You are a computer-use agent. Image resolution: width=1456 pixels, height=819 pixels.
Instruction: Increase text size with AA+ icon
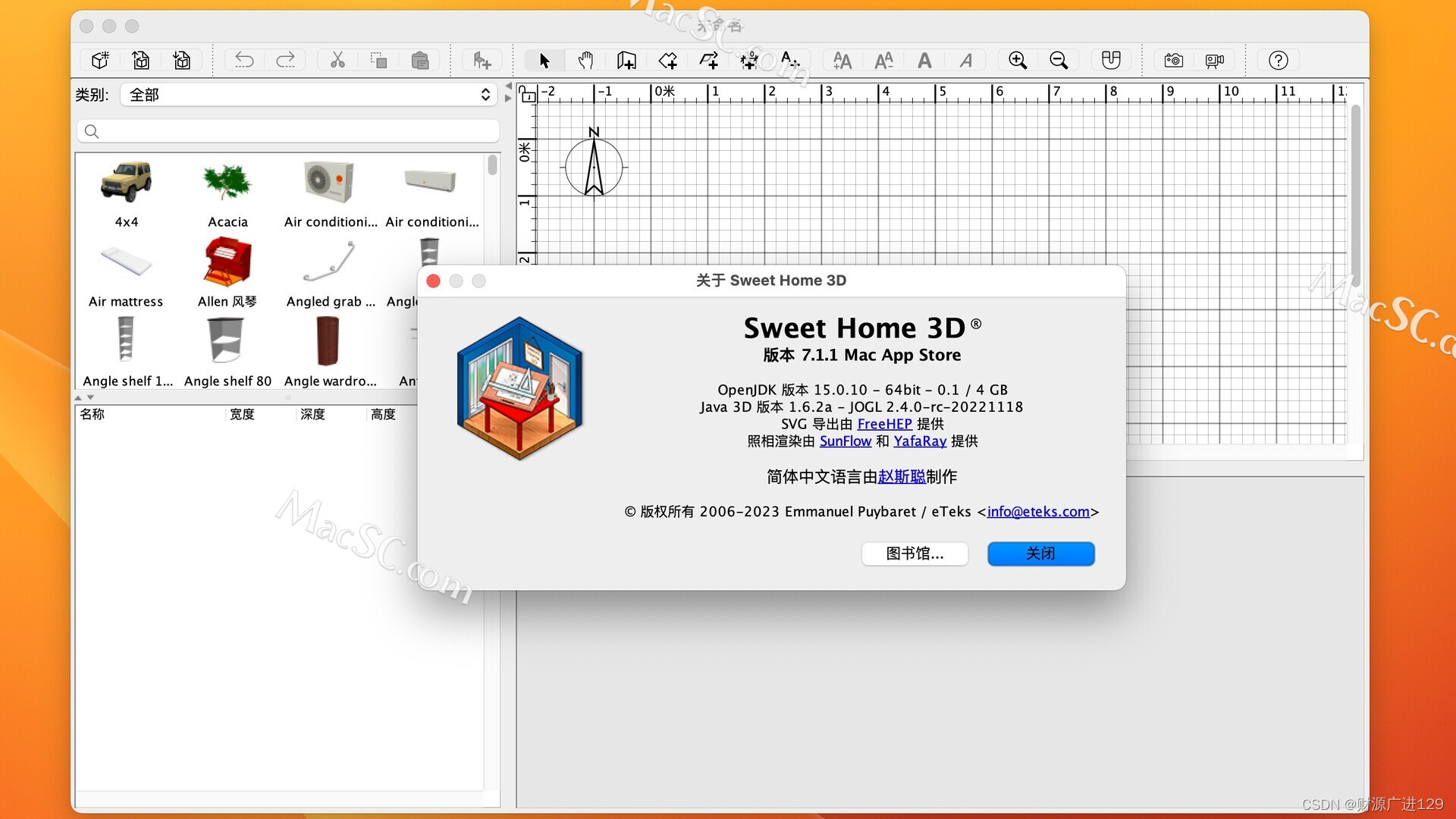tap(843, 60)
